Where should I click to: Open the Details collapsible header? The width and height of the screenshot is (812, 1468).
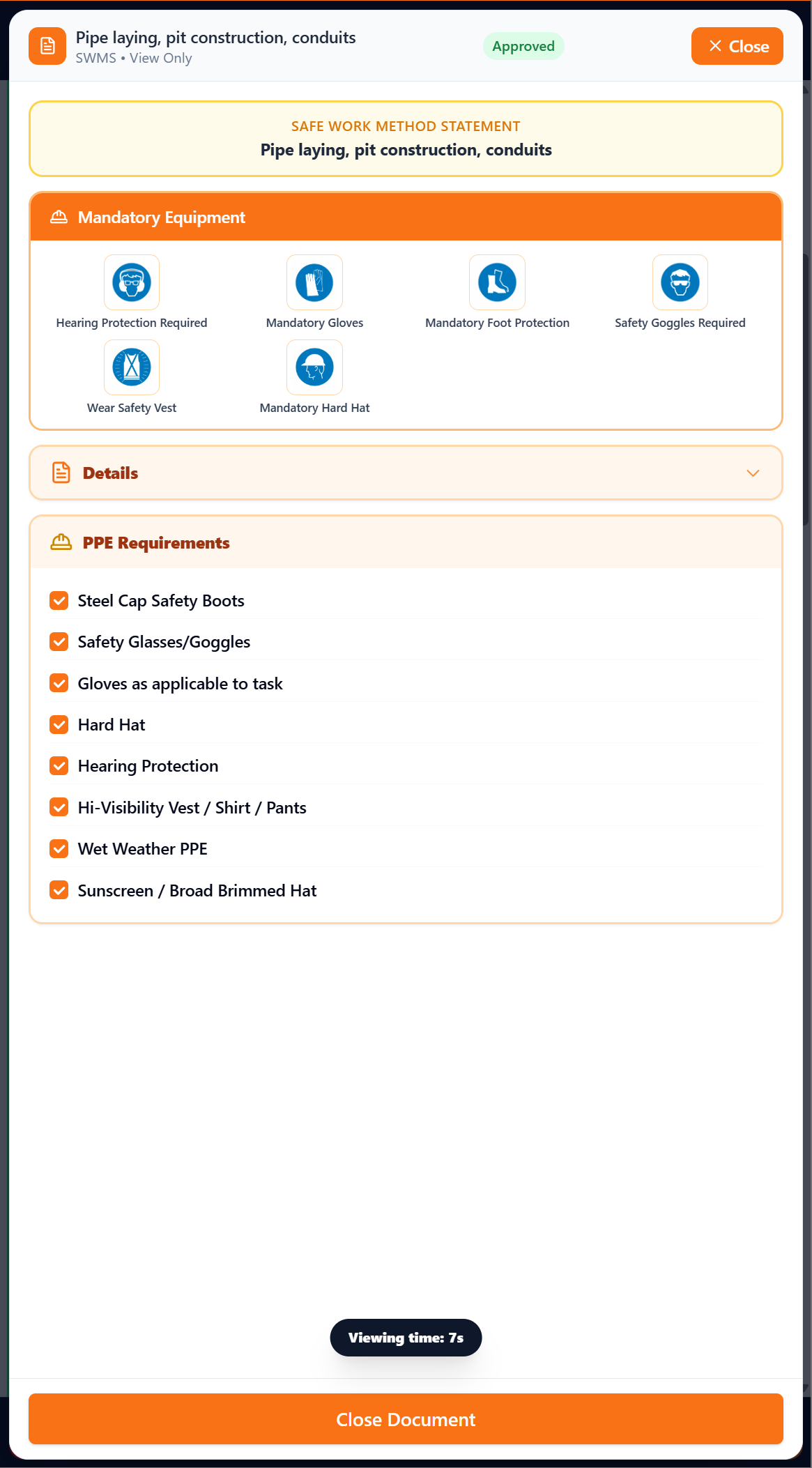pos(406,473)
